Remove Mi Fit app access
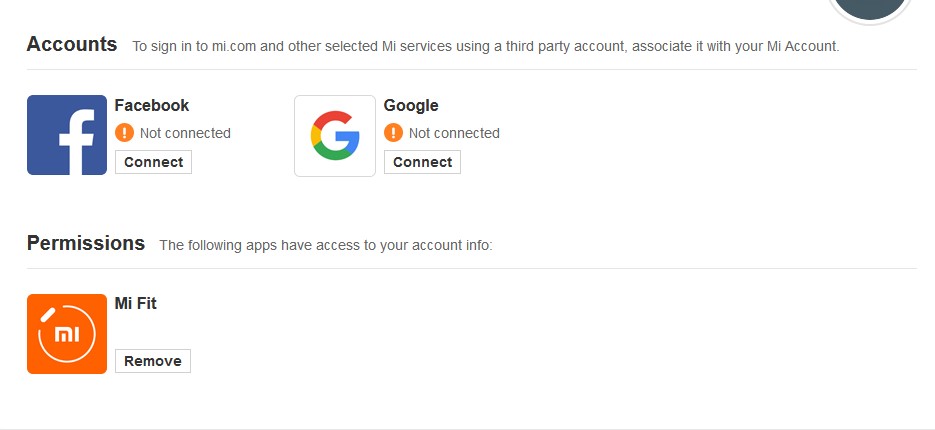The width and height of the screenshot is (935, 430). tap(153, 361)
